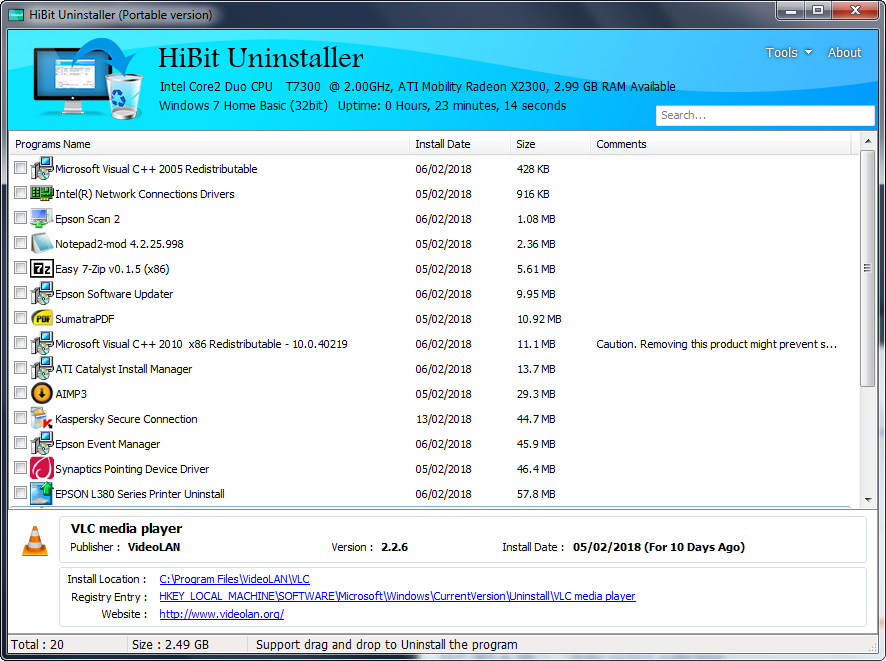Viewport: 886px width, 661px height.
Task: Click the Synaptics Pointing Device Driver icon
Action: point(42,468)
